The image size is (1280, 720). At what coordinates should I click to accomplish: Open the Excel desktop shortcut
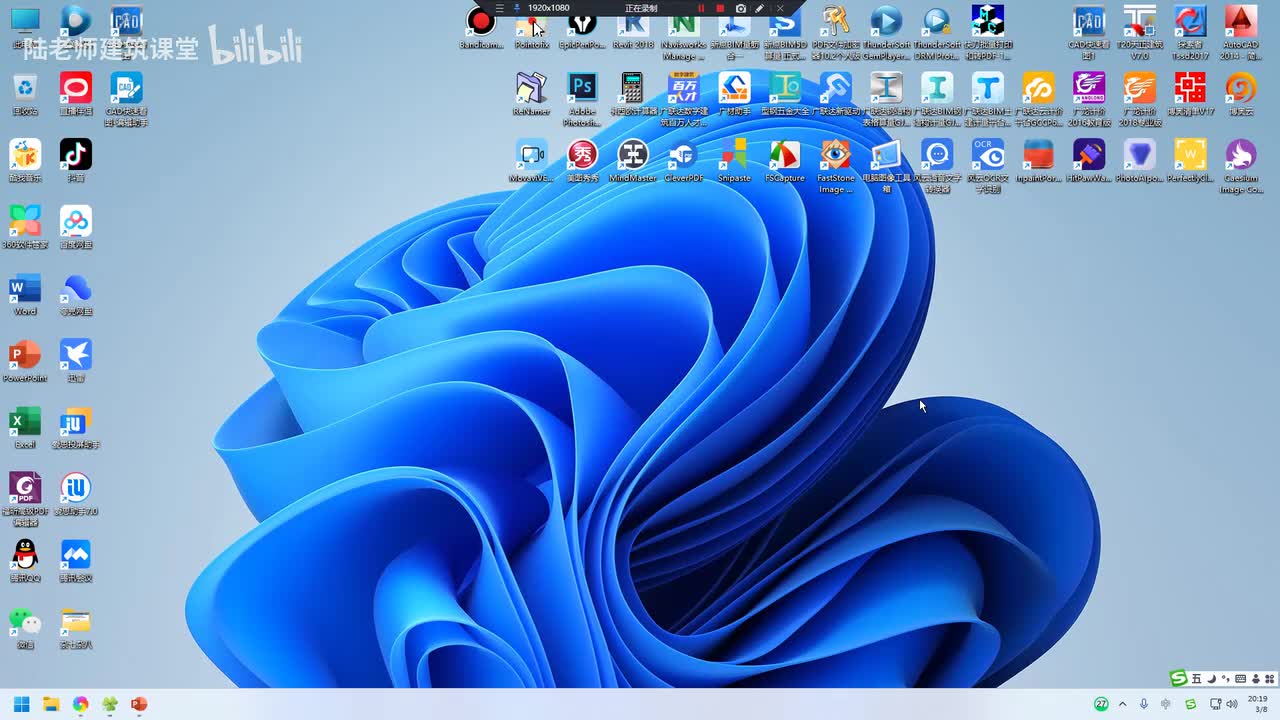pos(25,422)
